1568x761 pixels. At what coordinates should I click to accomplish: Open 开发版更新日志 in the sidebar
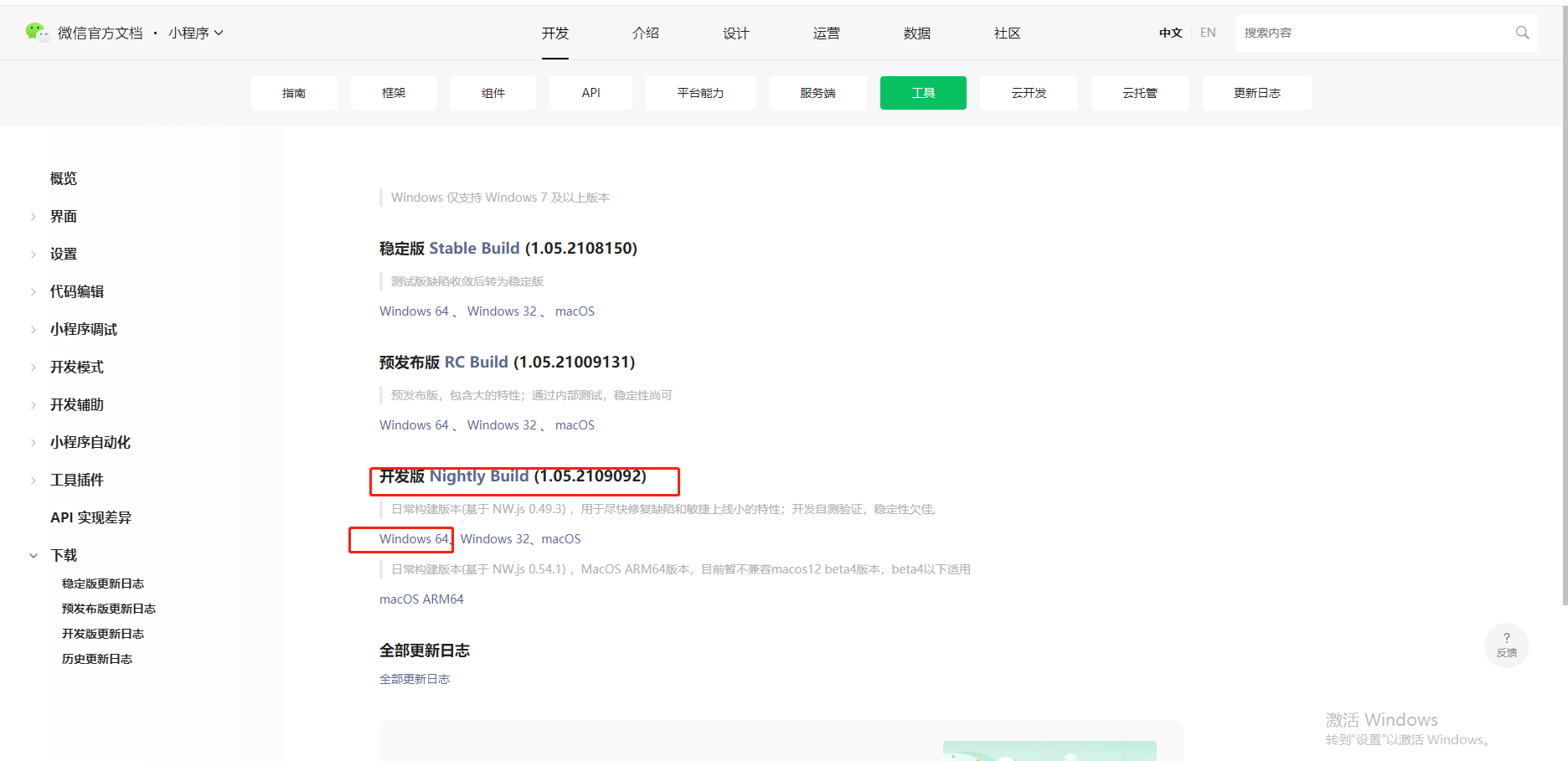[103, 634]
